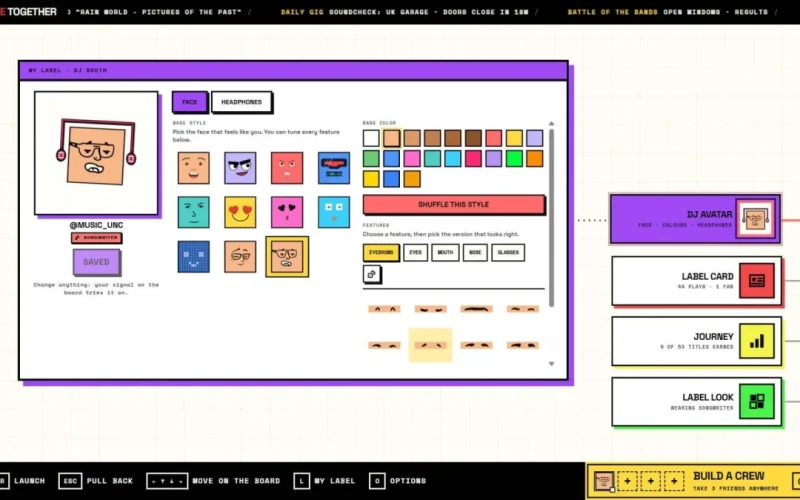Select the Mouth feature
The width and height of the screenshot is (800, 500).
[x=445, y=253]
